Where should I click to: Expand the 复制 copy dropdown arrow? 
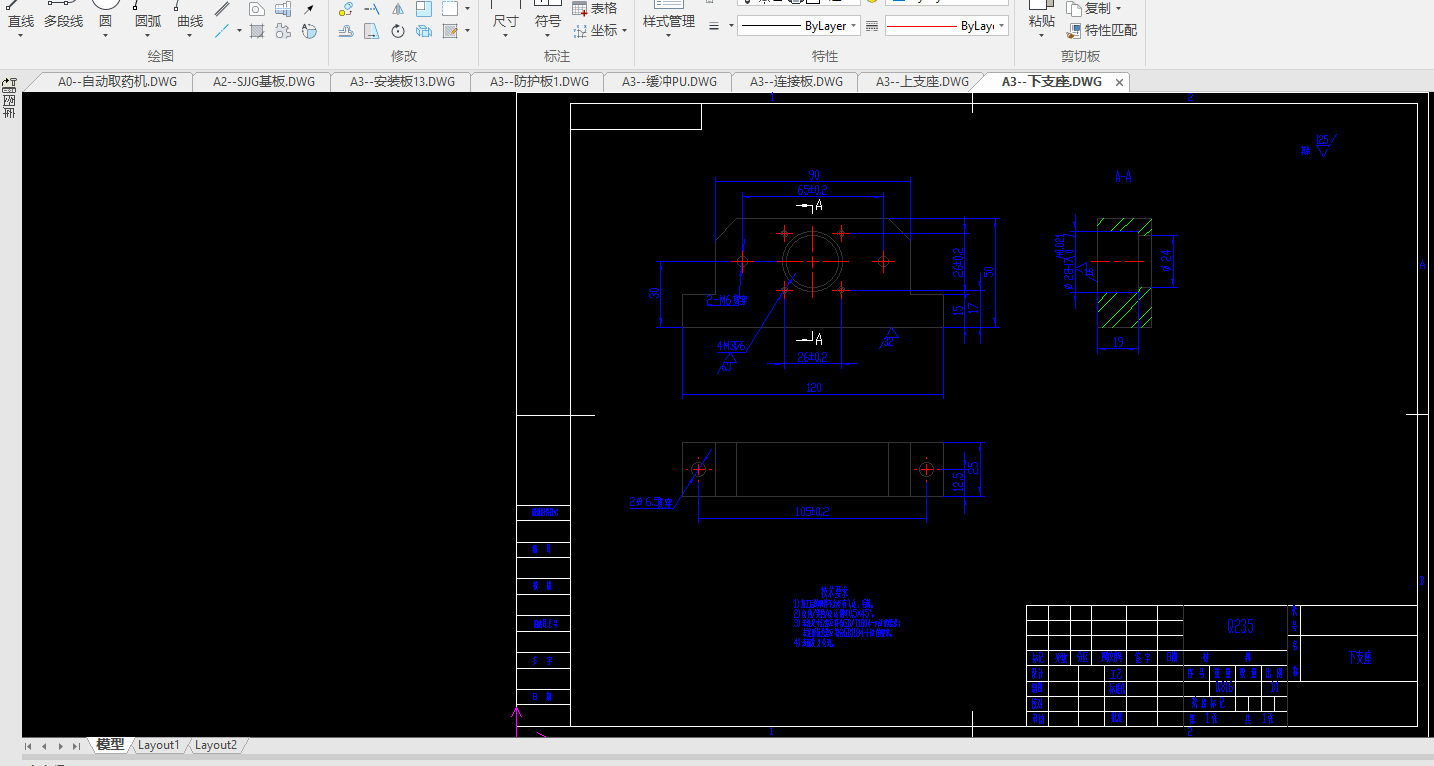pyautogui.click(x=1118, y=9)
